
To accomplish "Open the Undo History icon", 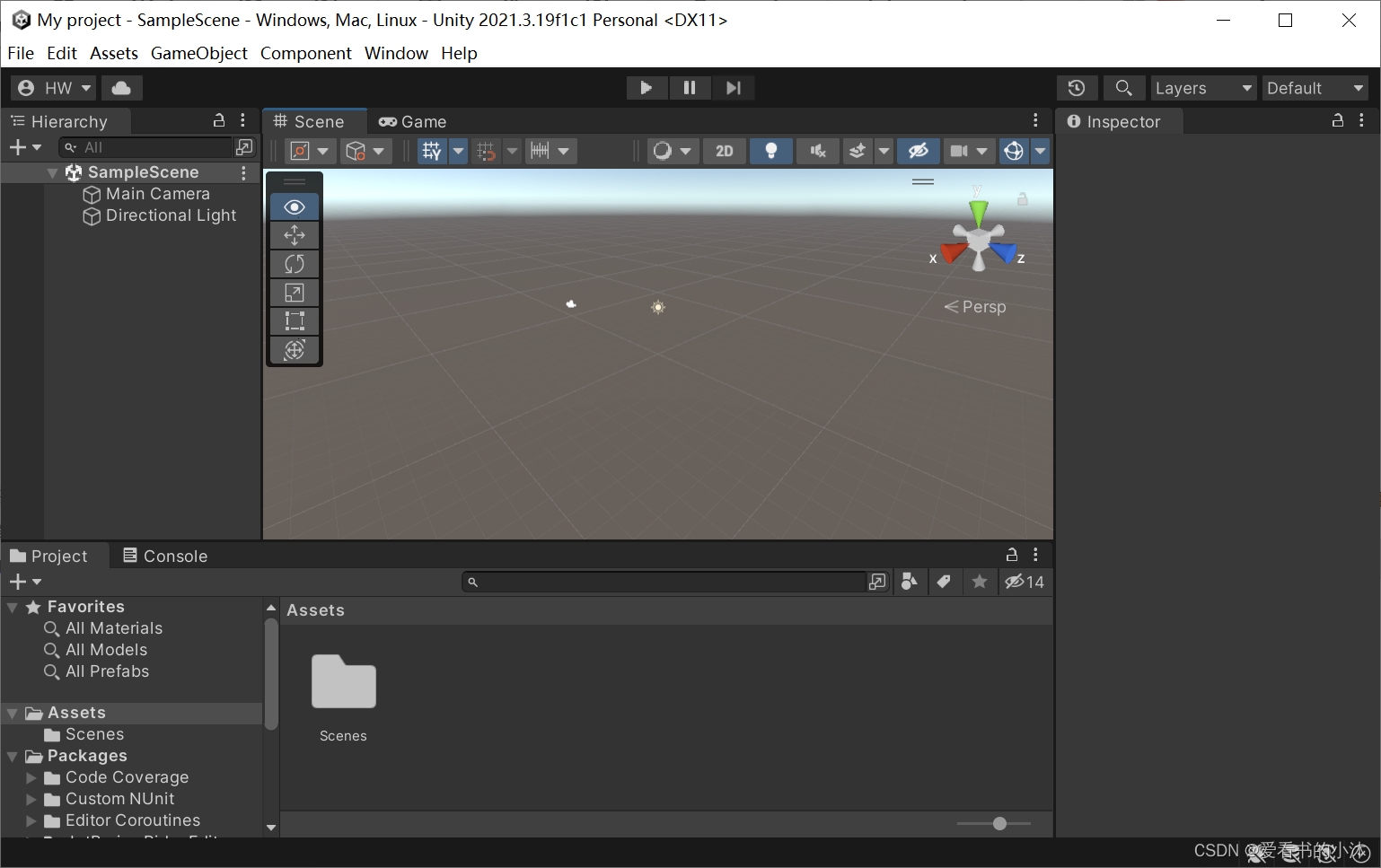I will pos(1077,88).
